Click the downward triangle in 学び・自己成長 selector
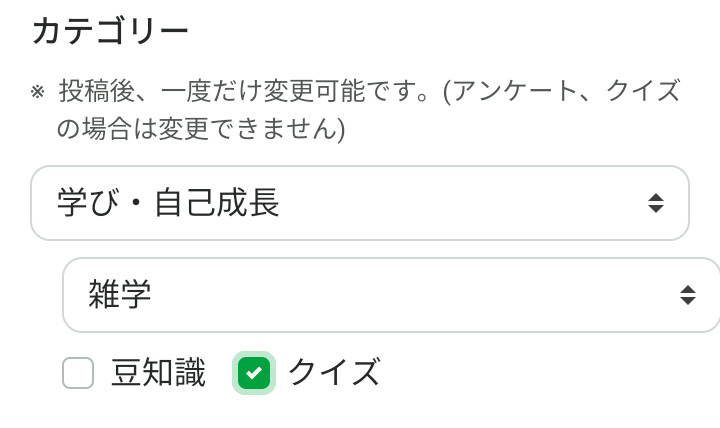This screenshot has height=428, width=720. pos(656,210)
